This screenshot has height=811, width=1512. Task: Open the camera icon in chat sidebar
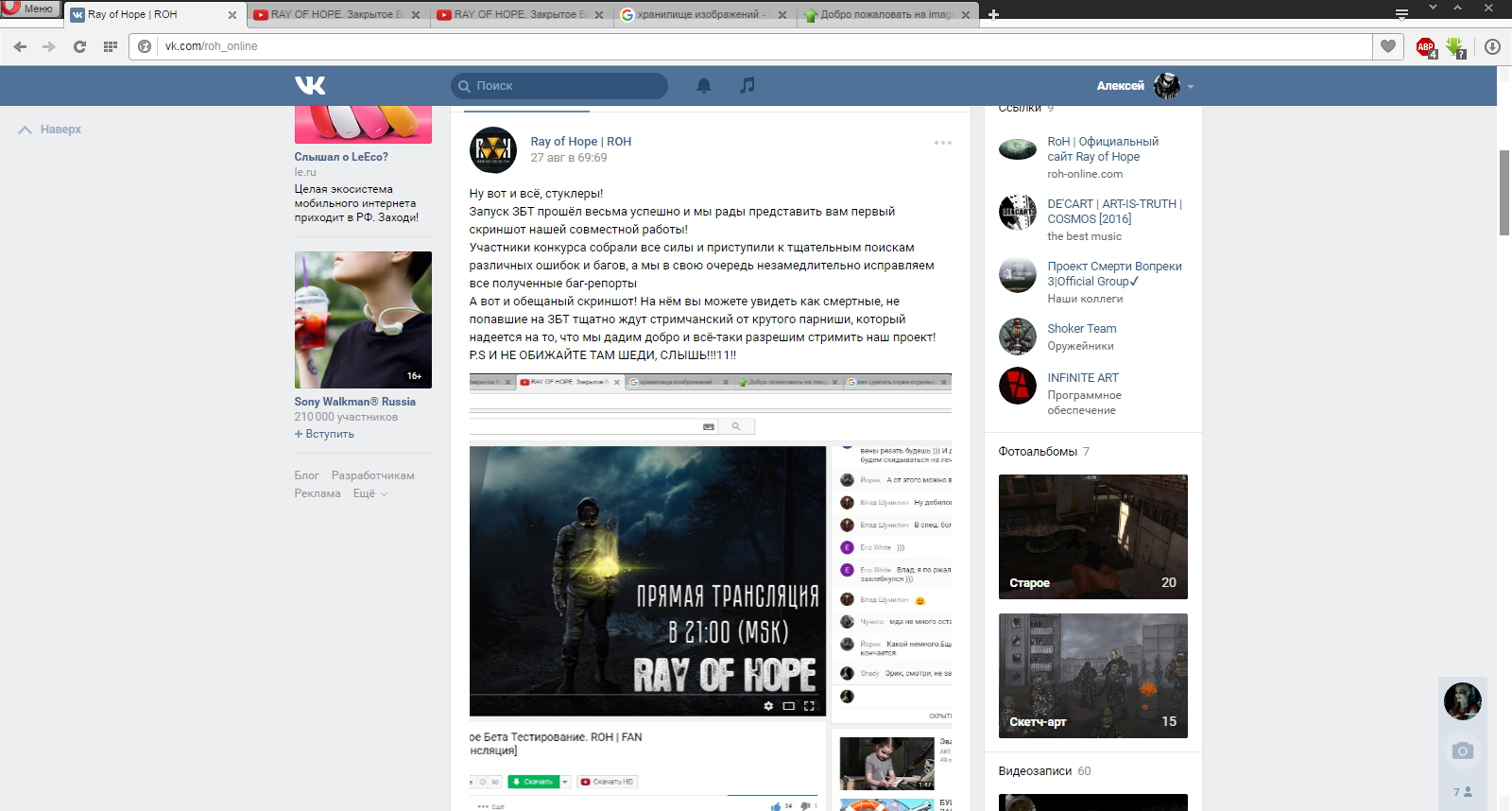click(1462, 751)
